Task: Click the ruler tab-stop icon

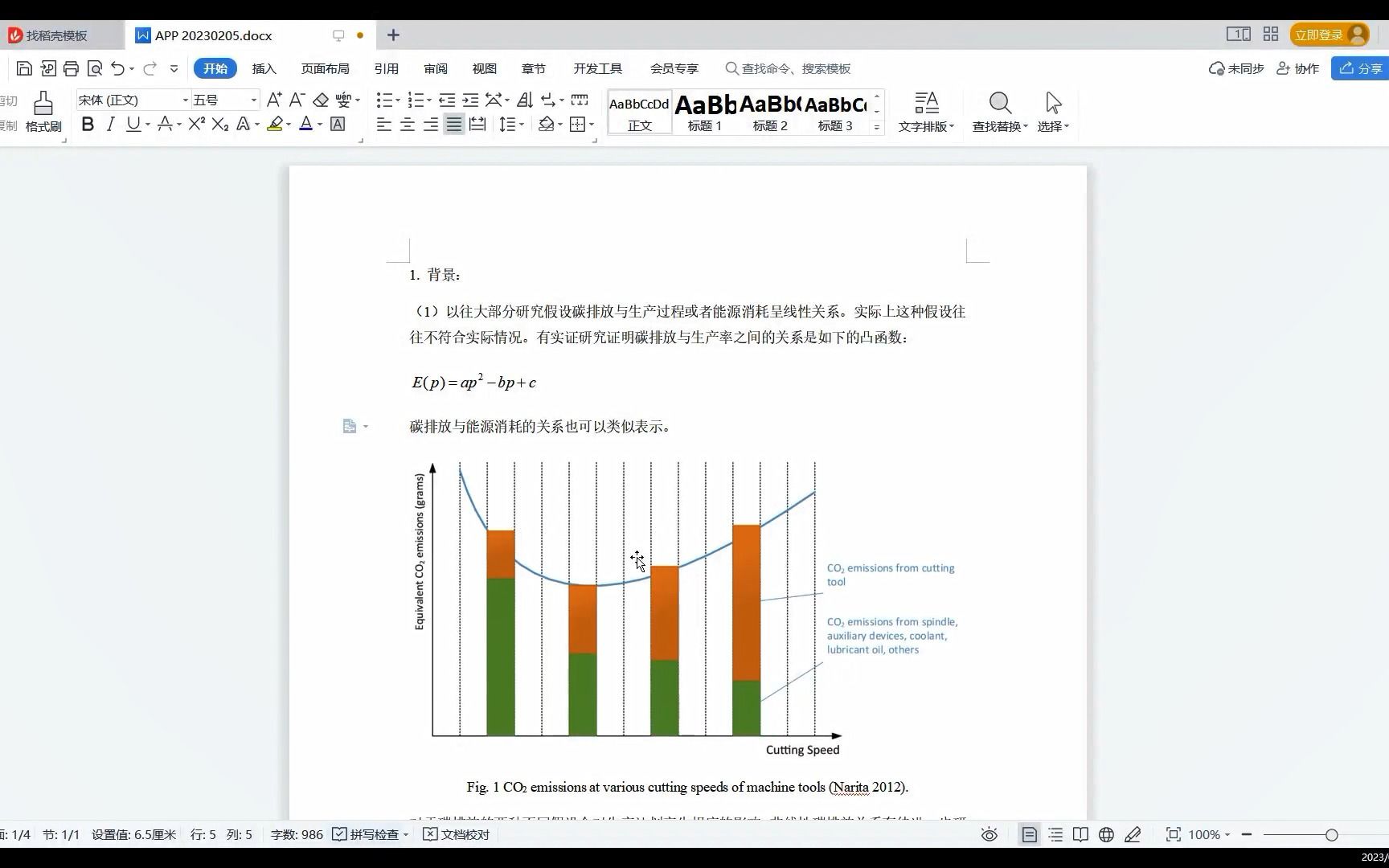Action: pos(579,100)
